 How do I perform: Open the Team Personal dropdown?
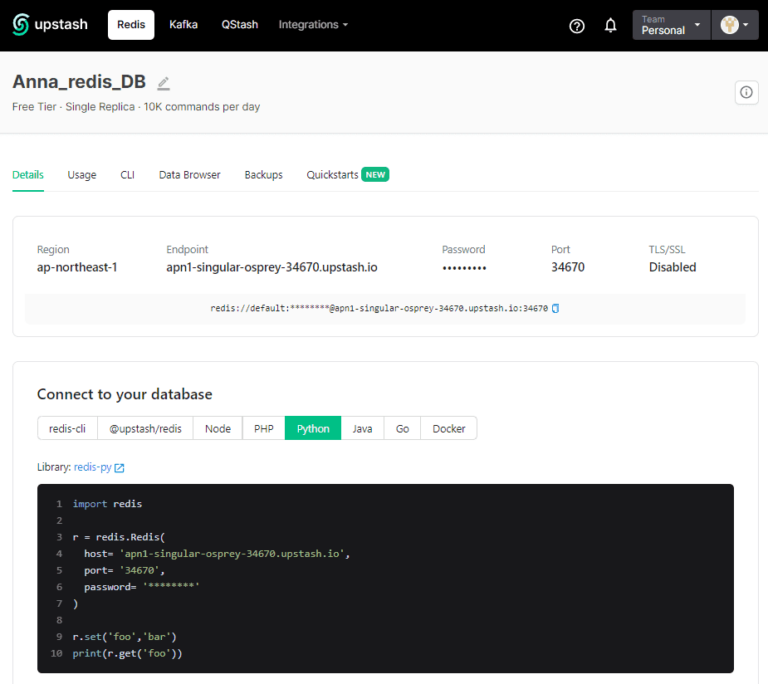[671, 25]
